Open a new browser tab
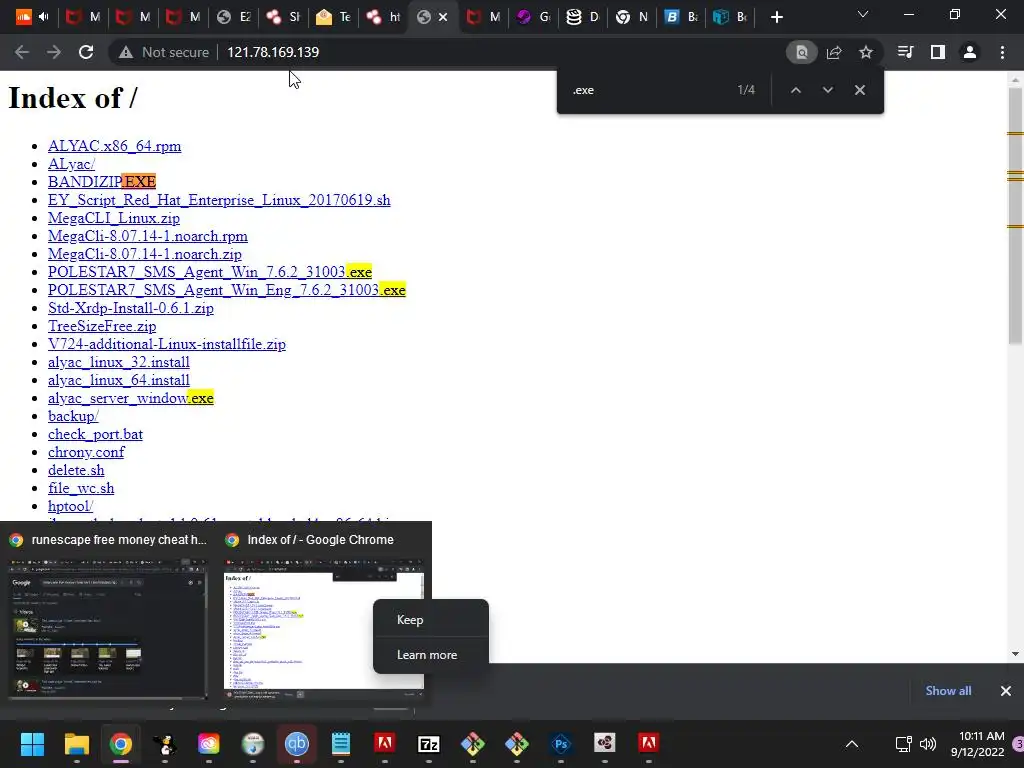 tap(776, 17)
